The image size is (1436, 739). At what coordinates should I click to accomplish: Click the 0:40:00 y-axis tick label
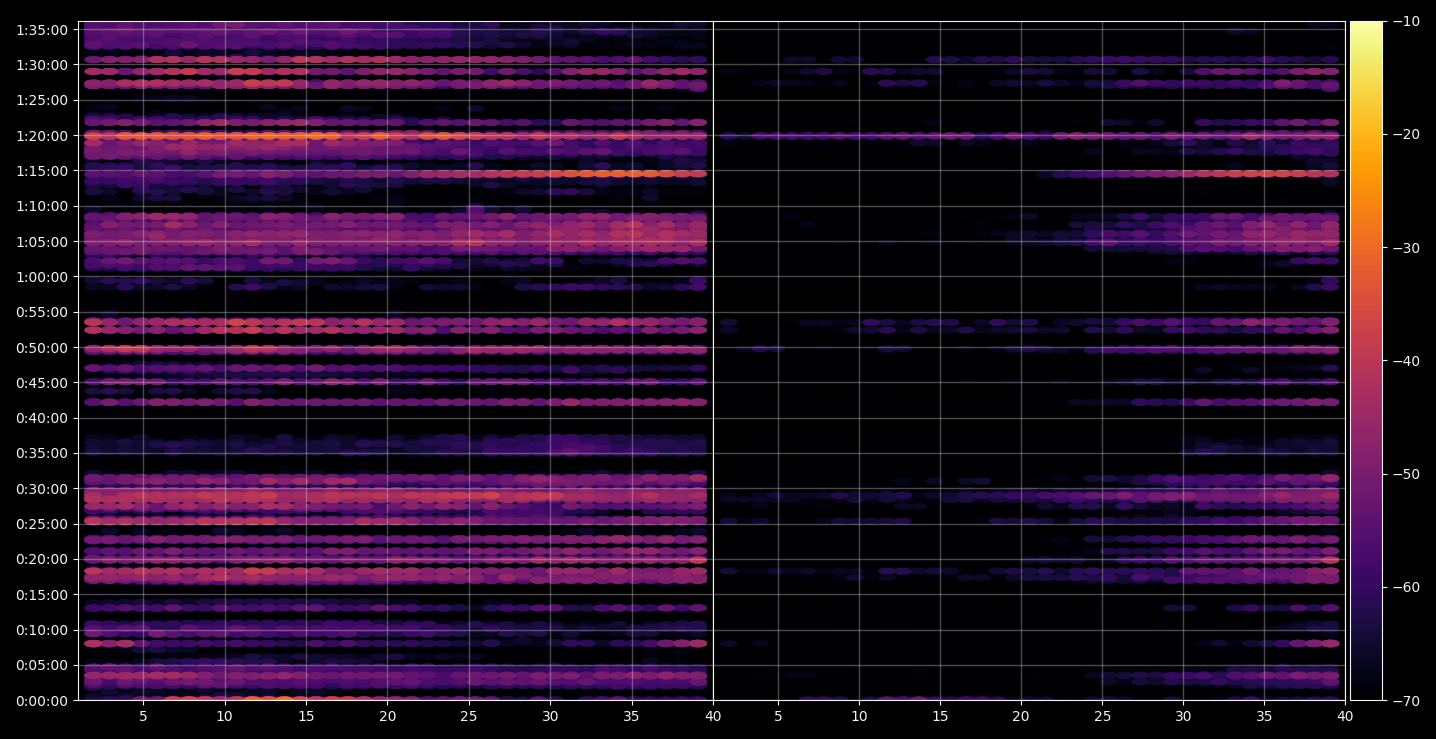pos(42,418)
